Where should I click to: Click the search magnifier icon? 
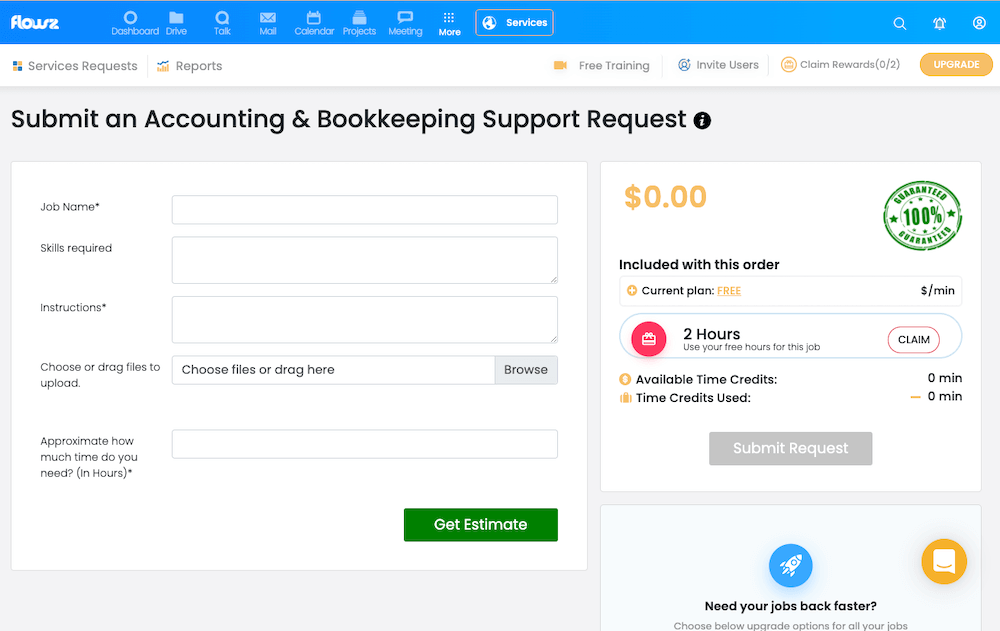(x=900, y=24)
